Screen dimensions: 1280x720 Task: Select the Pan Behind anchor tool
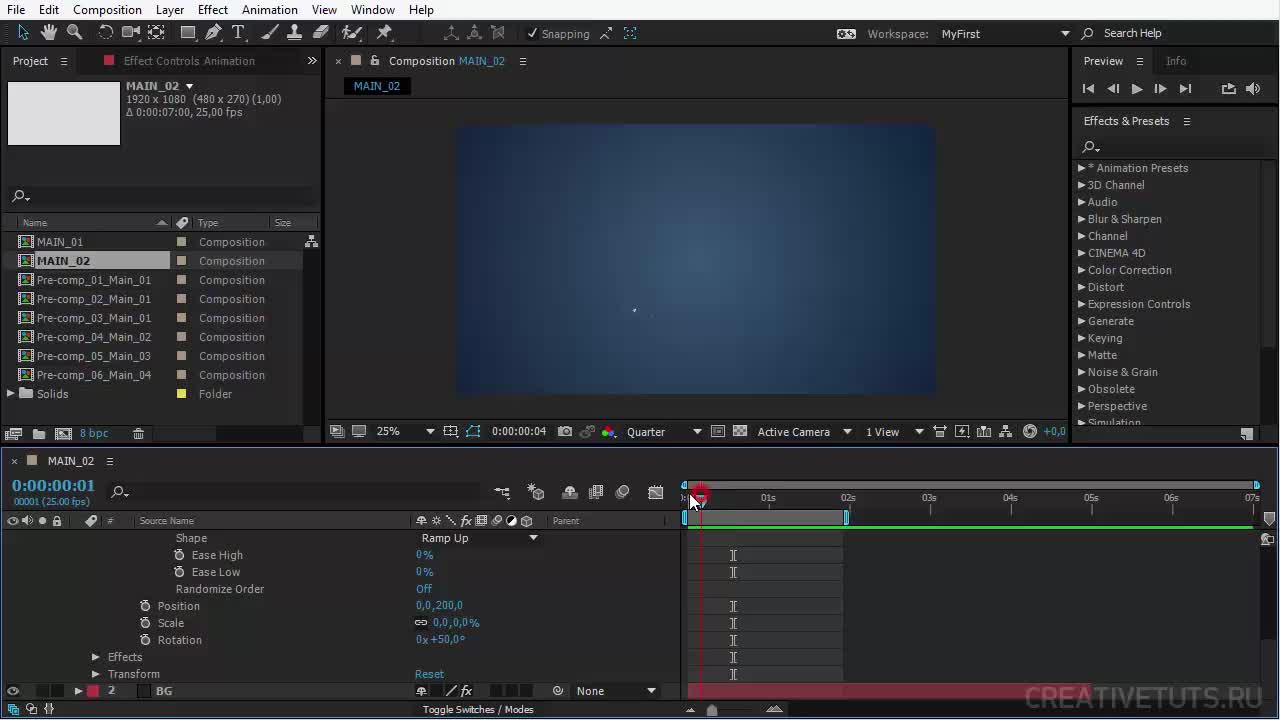pyautogui.click(x=156, y=33)
